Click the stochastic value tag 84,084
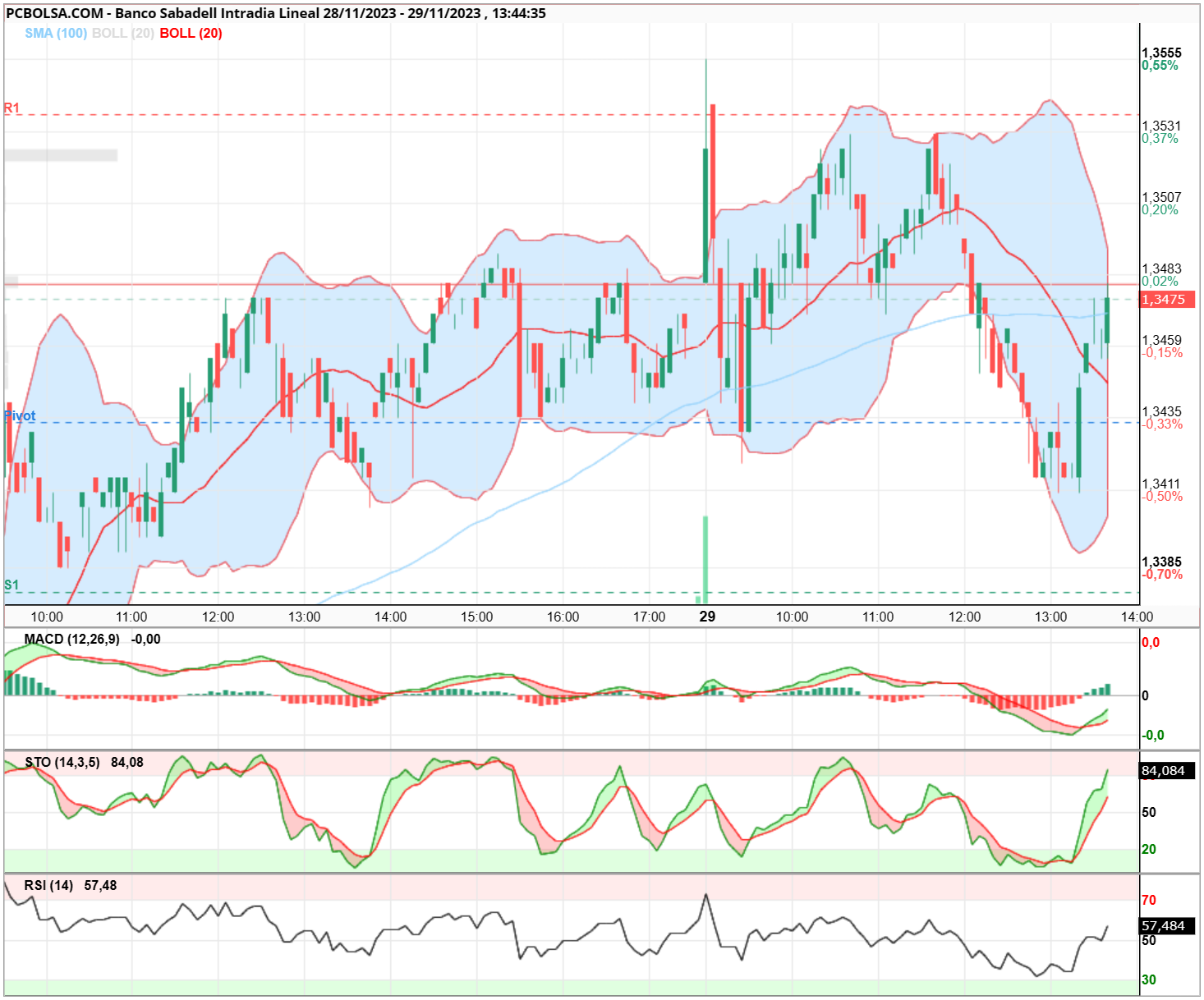Viewport: 1204px width, 1000px height. (1167, 771)
